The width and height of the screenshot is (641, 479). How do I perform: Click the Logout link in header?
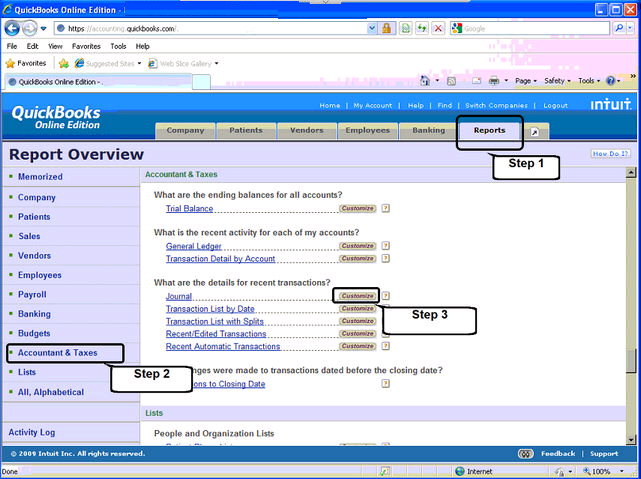point(555,105)
